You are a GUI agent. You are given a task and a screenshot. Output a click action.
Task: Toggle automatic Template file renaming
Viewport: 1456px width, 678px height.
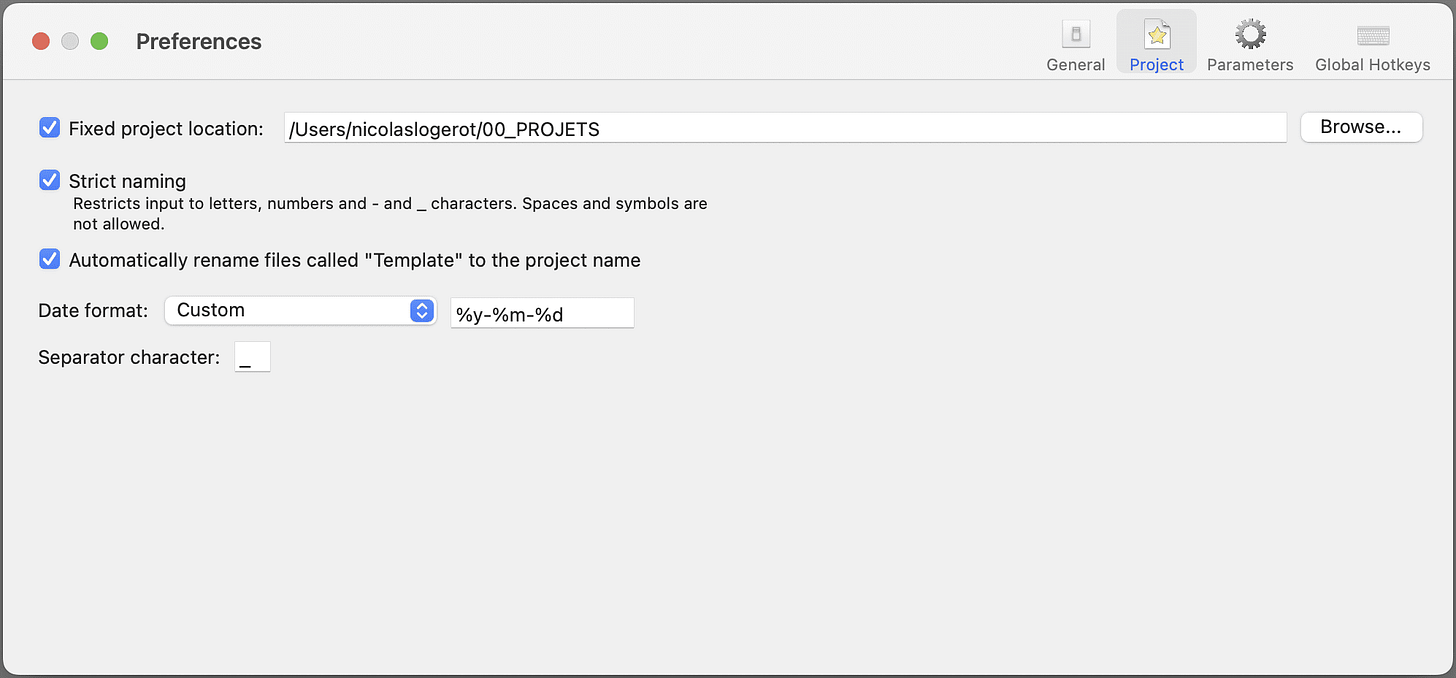(50, 259)
